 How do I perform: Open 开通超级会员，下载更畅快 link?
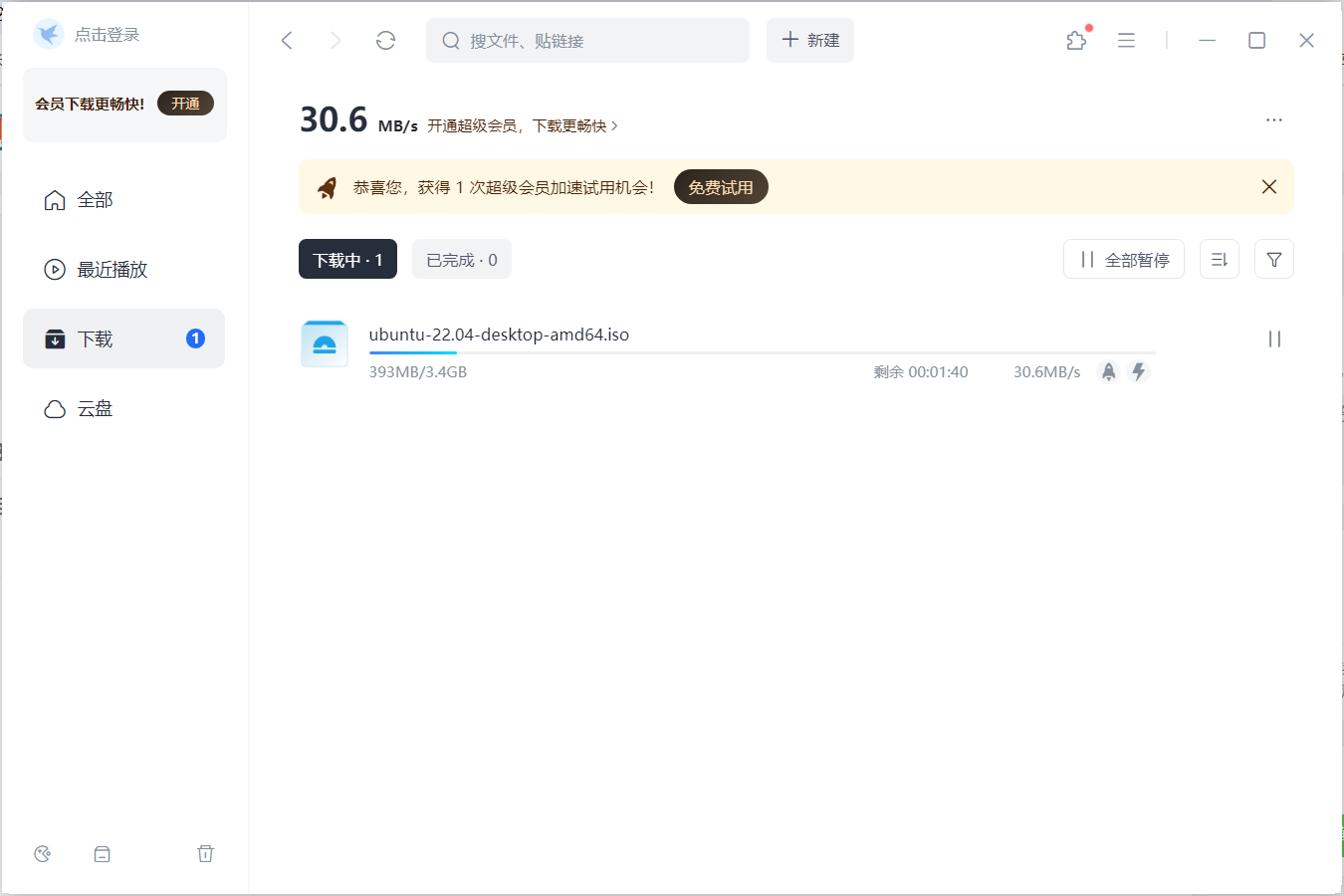tap(523, 126)
